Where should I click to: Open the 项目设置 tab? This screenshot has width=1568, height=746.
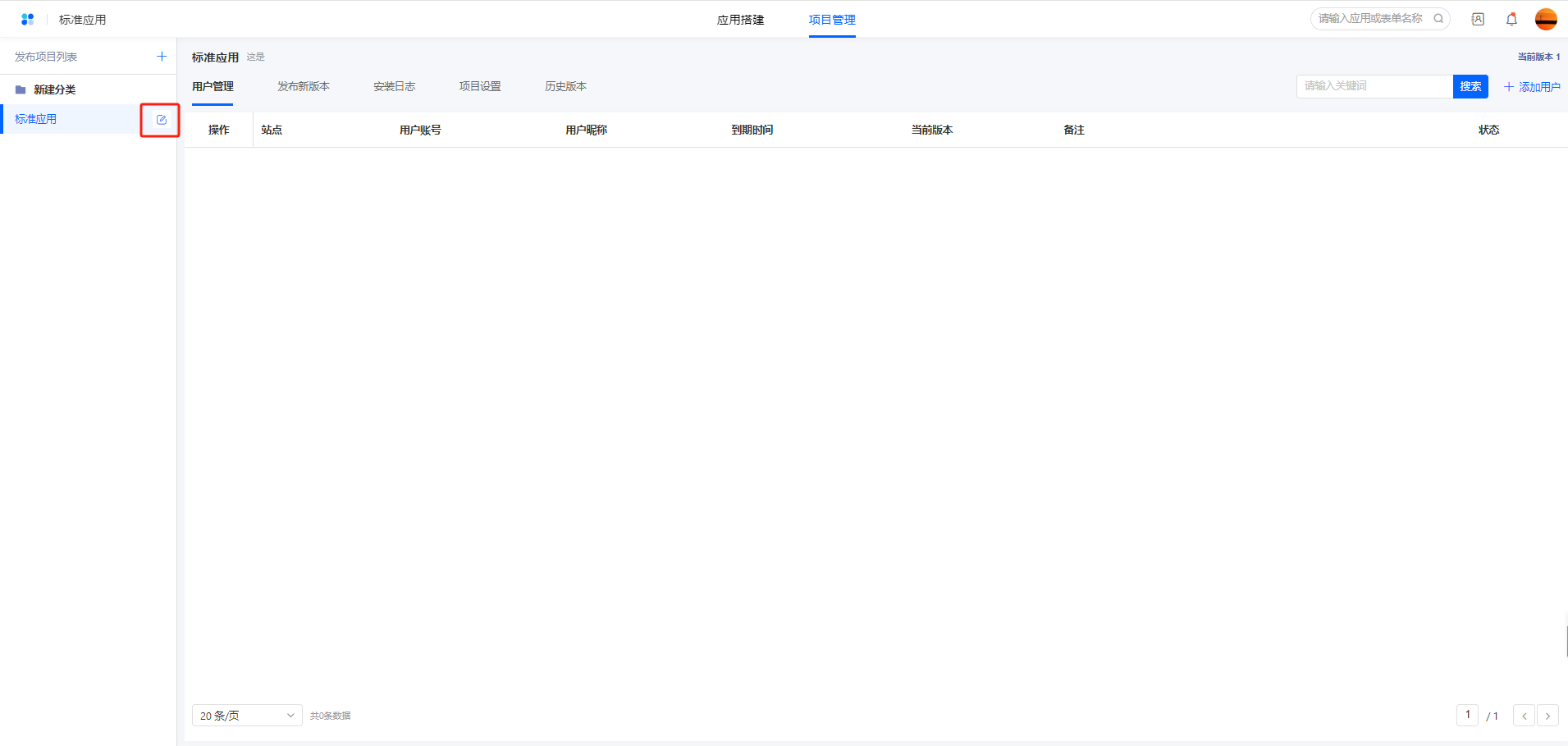pos(480,86)
